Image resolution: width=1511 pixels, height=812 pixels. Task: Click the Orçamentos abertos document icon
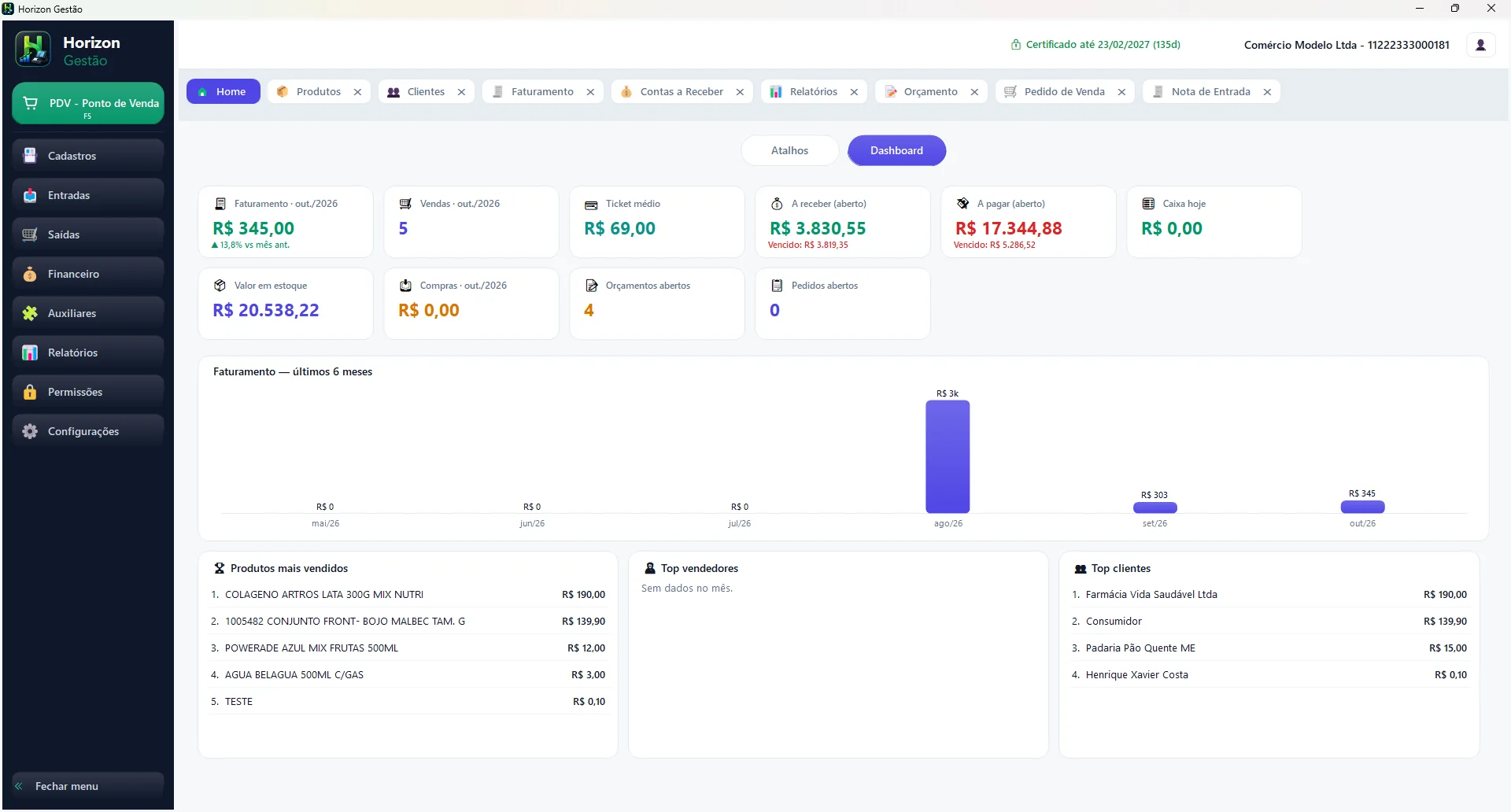tap(592, 286)
